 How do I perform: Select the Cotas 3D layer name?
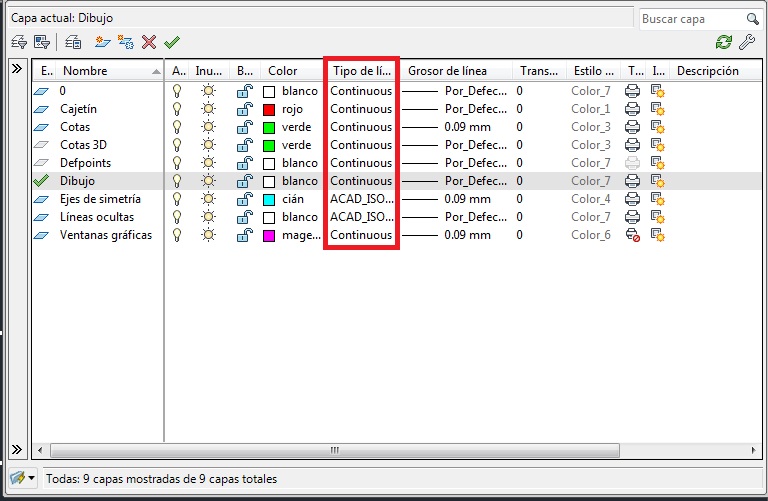click(x=83, y=145)
